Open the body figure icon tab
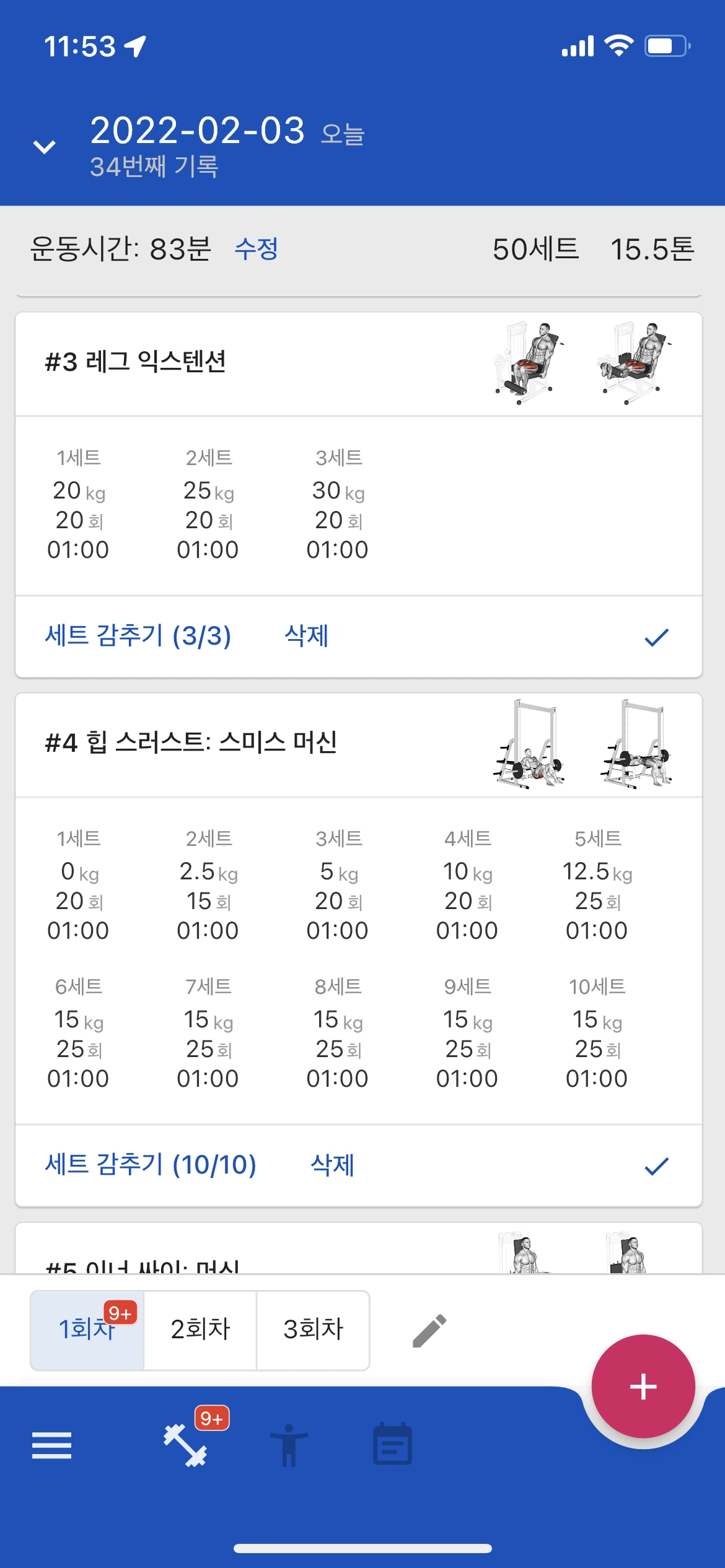Viewport: 725px width, 1568px height. tap(289, 1445)
